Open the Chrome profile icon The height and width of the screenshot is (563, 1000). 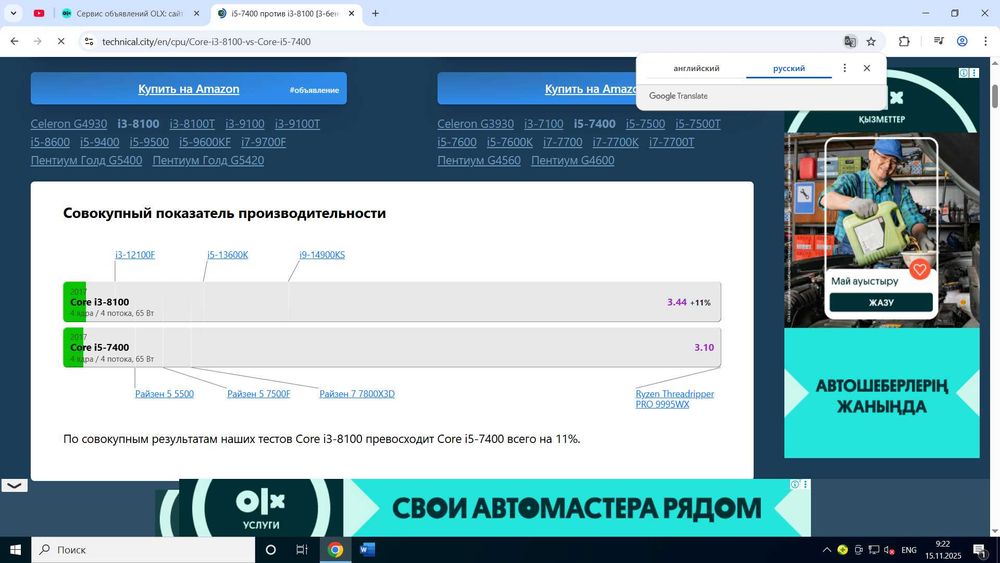[x=962, y=41]
